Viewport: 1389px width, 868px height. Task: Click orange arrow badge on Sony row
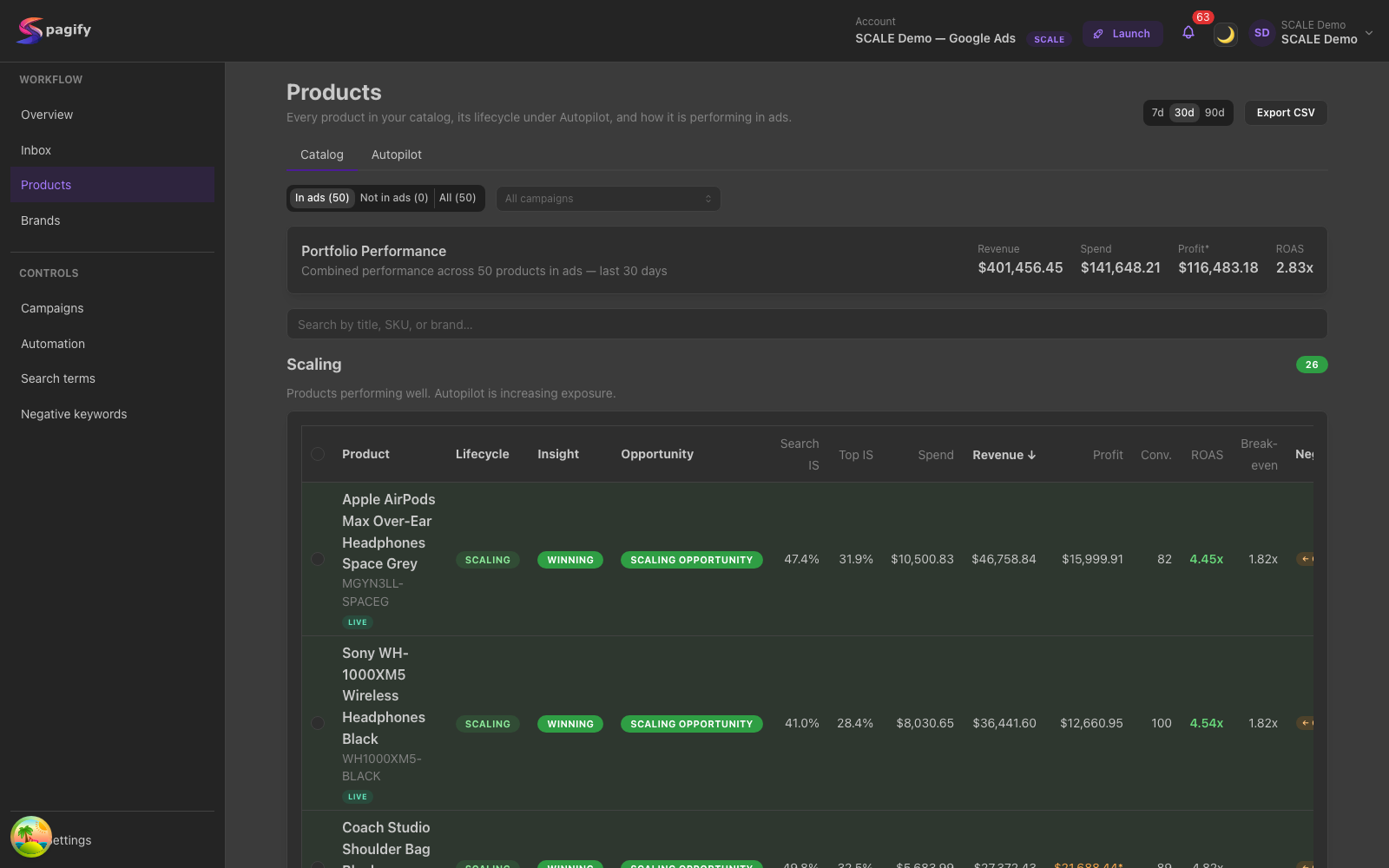click(x=1305, y=723)
